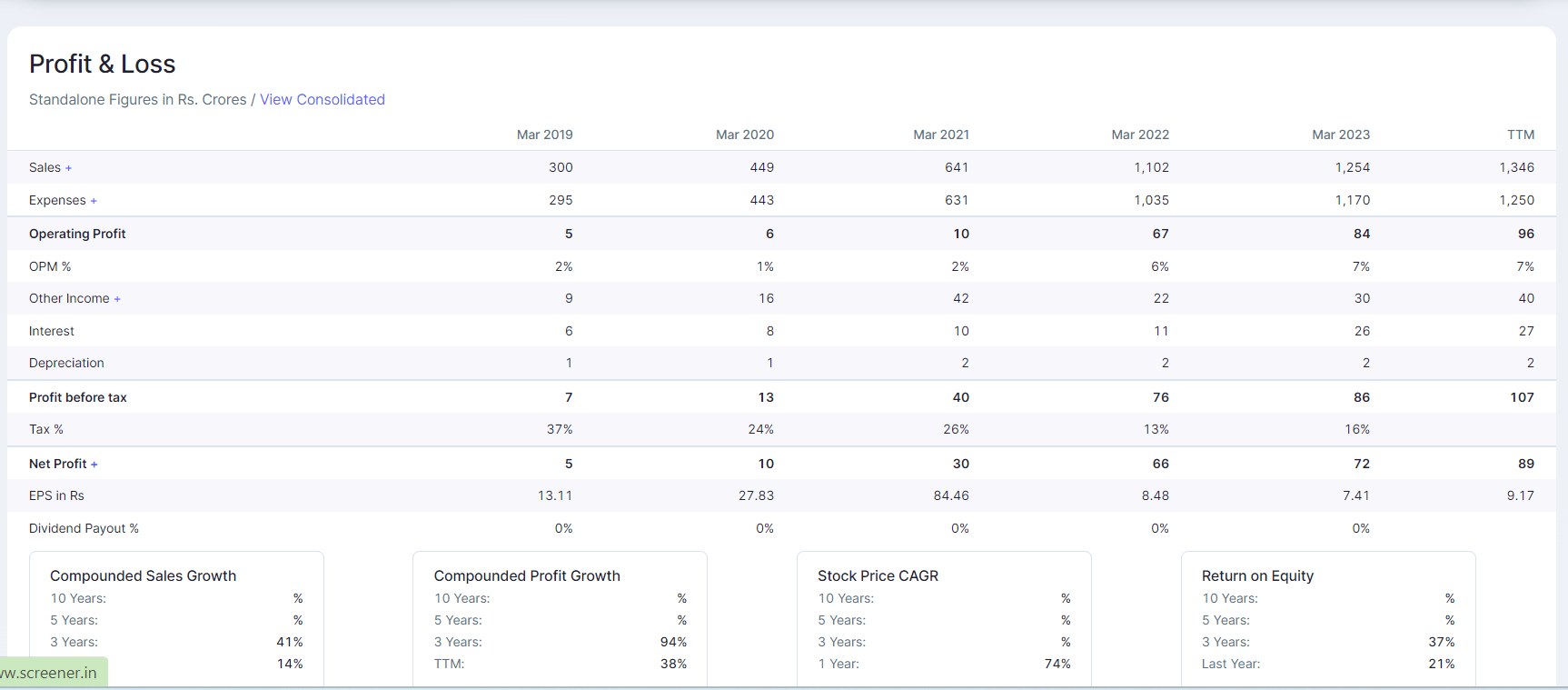The image size is (1568, 690).
Task: Open the View Consolidated link
Action: (323, 99)
